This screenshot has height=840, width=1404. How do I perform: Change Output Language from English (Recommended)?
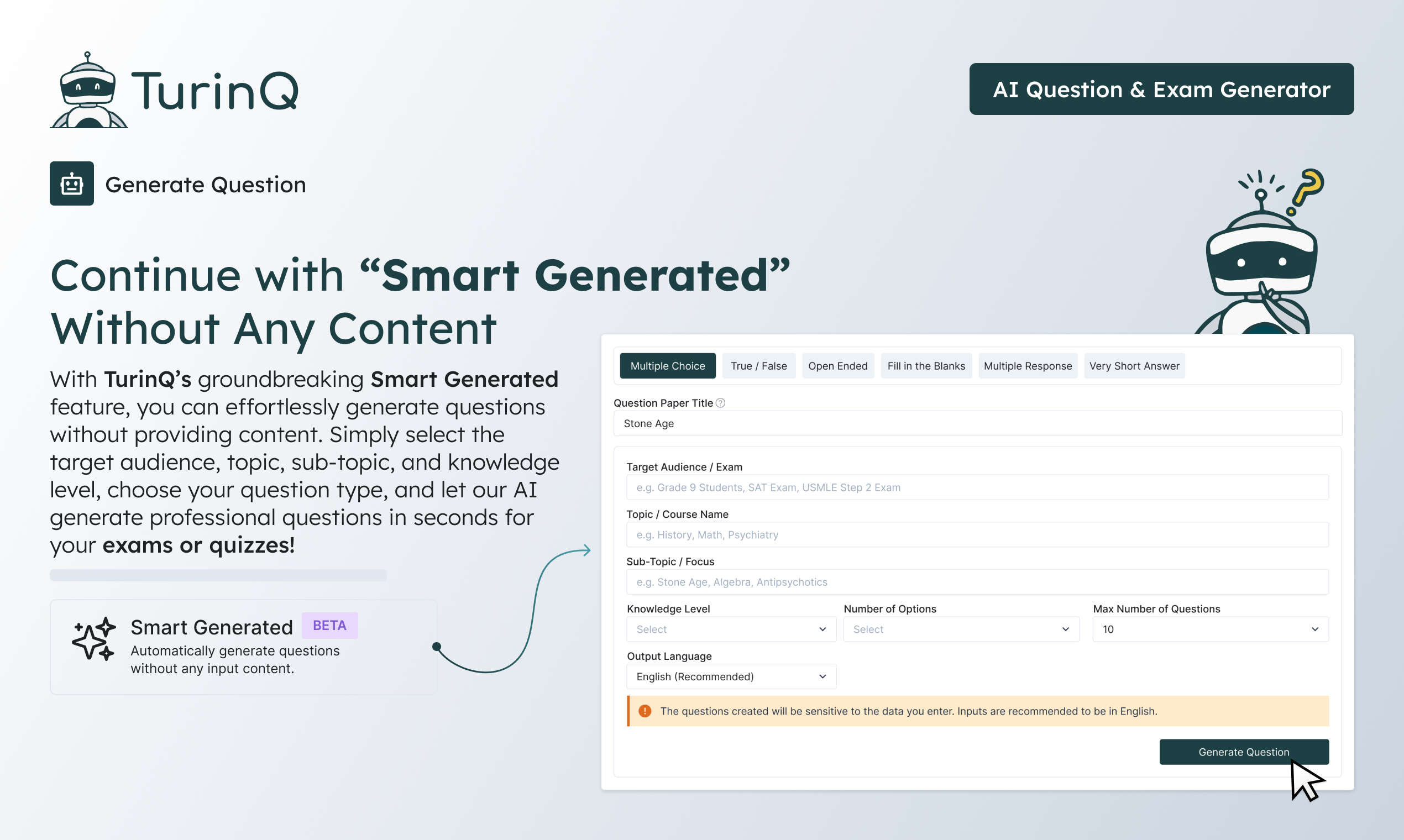pyautogui.click(x=730, y=676)
